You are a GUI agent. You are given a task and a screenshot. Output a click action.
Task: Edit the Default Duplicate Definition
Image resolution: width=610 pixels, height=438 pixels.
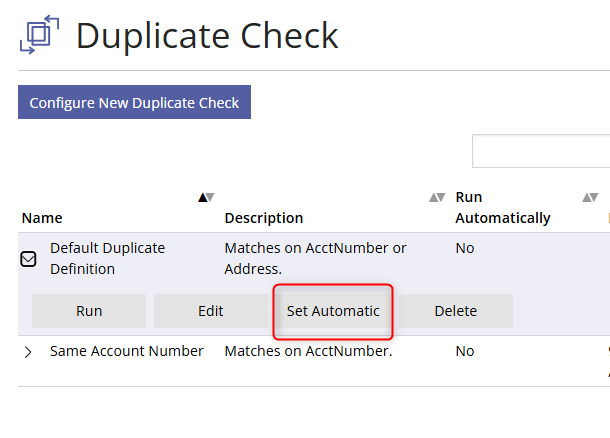[x=211, y=311]
